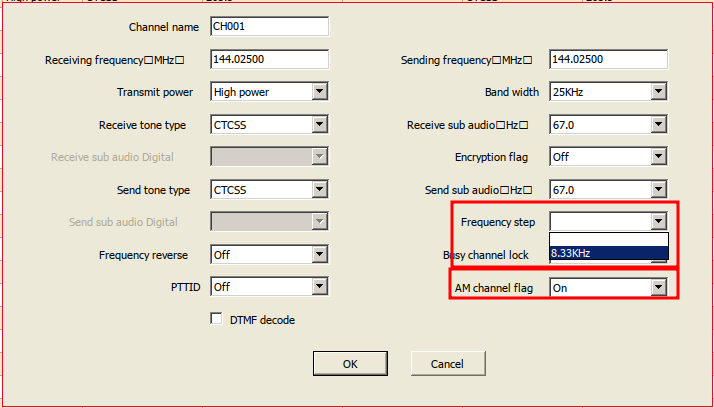714x408 pixels.
Task: Open the Send tone type dropdown
Action: point(319,190)
